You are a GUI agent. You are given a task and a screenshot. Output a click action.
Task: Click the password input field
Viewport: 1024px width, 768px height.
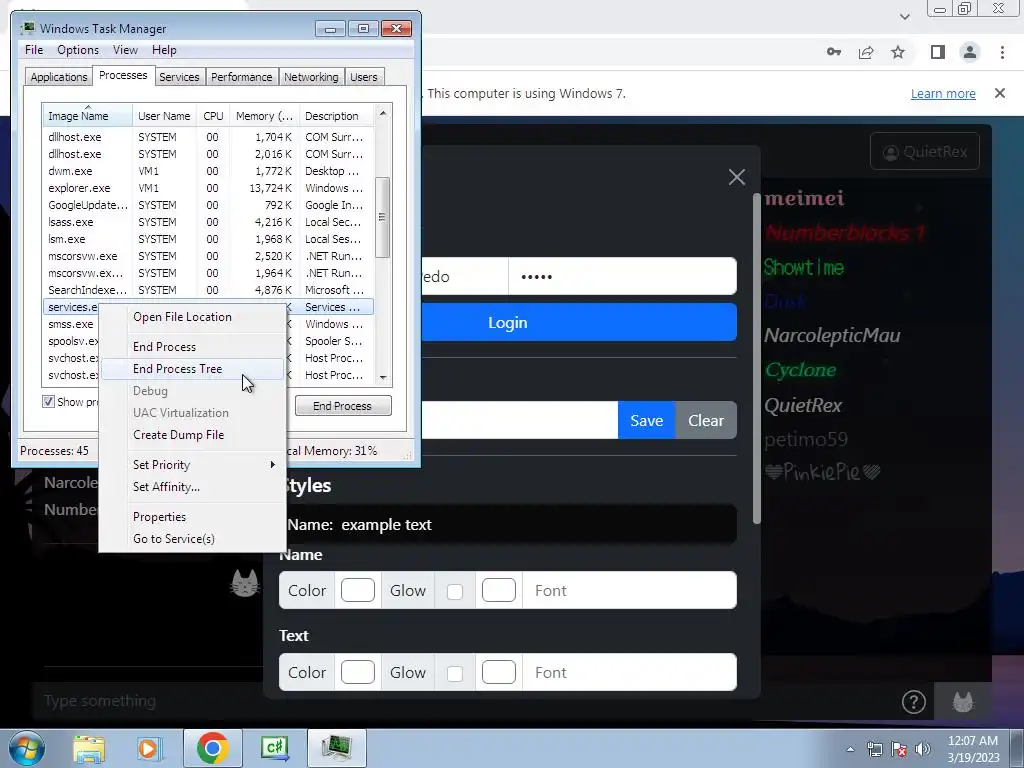click(622, 276)
